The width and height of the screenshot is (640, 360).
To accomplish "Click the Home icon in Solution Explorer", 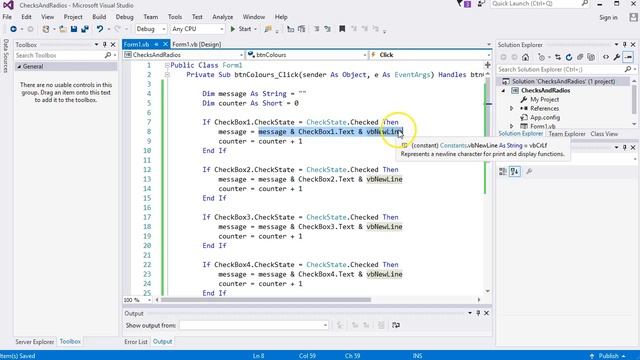I will [525, 57].
